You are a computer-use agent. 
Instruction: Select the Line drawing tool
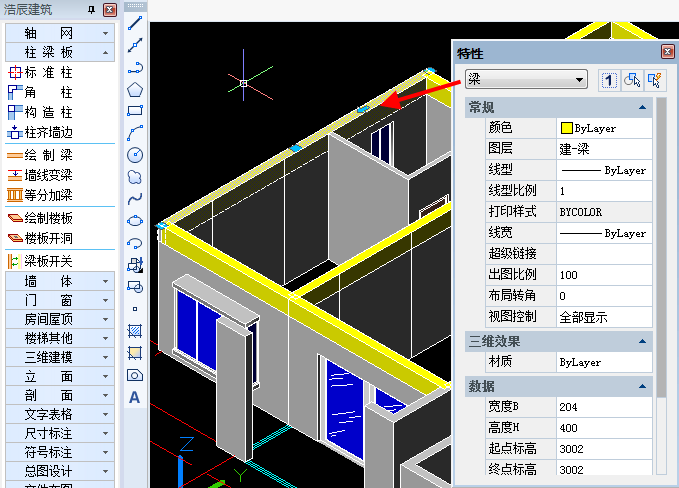tap(135, 23)
